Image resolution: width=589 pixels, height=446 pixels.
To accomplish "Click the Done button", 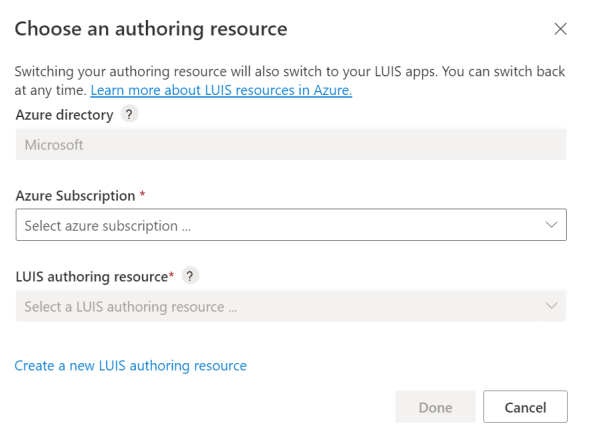I will (x=435, y=407).
